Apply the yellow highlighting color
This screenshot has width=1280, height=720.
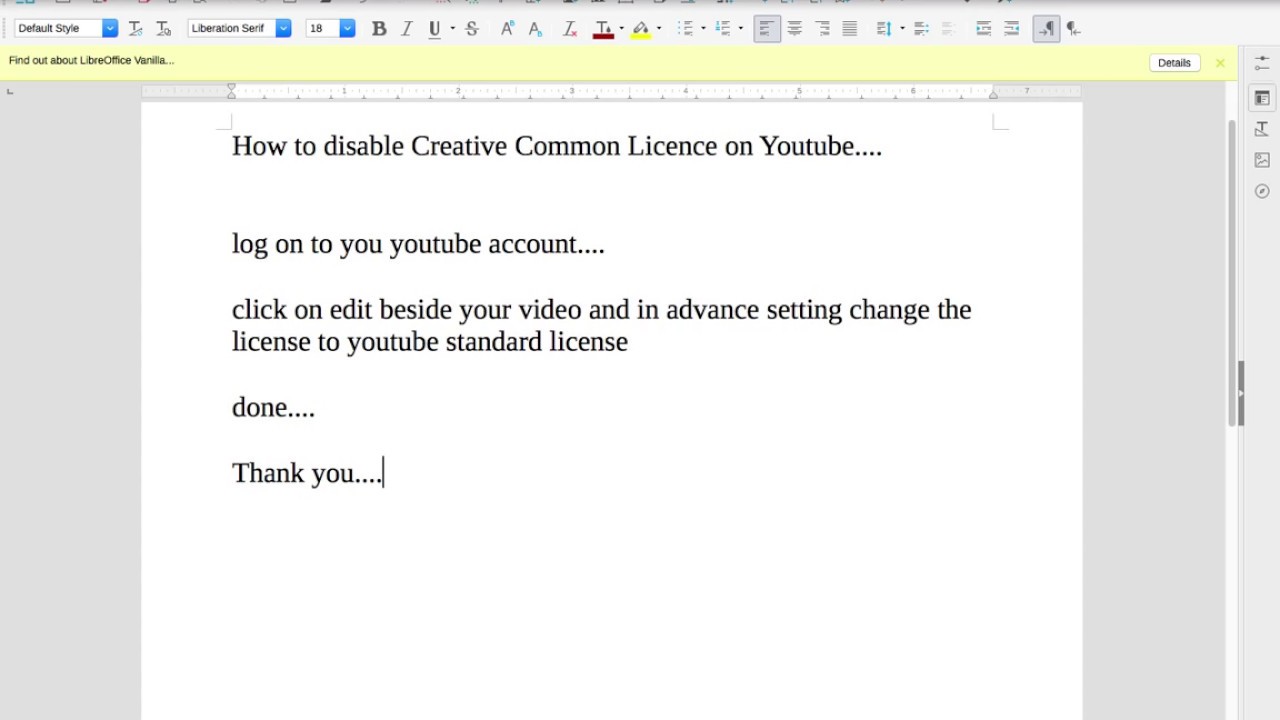click(x=641, y=29)
